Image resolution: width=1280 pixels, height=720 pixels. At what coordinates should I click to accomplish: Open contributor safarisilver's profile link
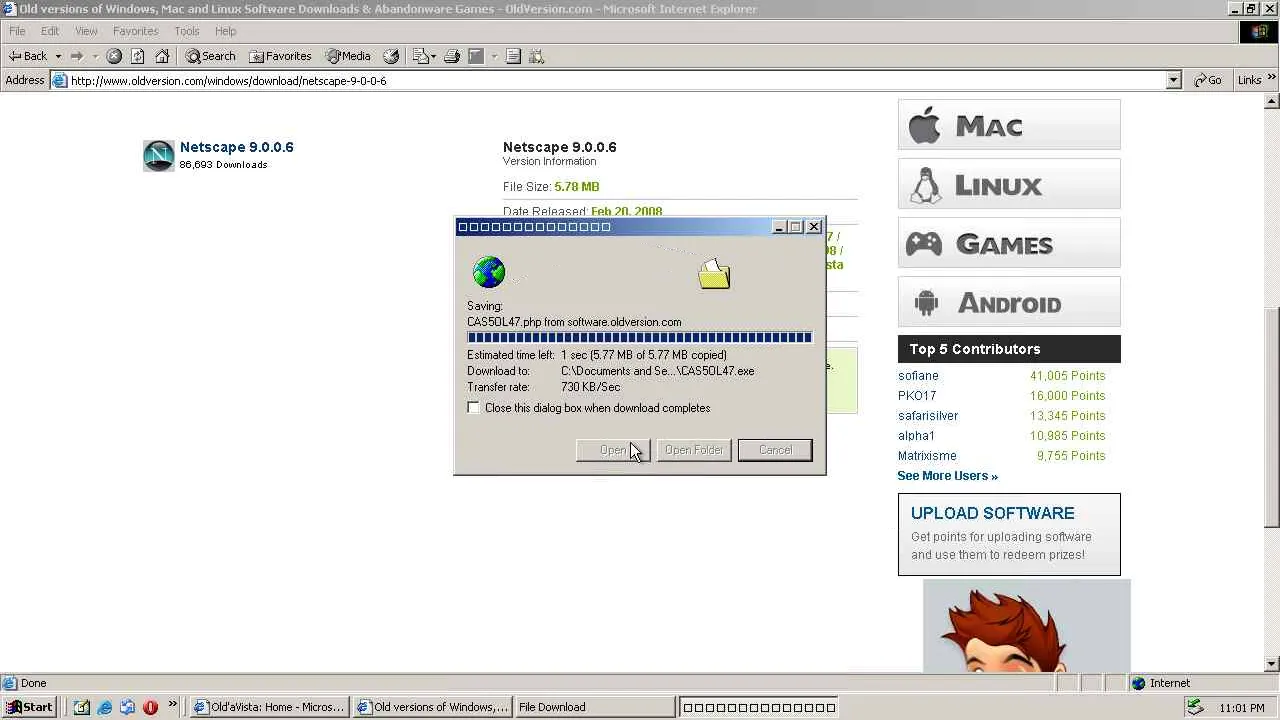point(928,416)
